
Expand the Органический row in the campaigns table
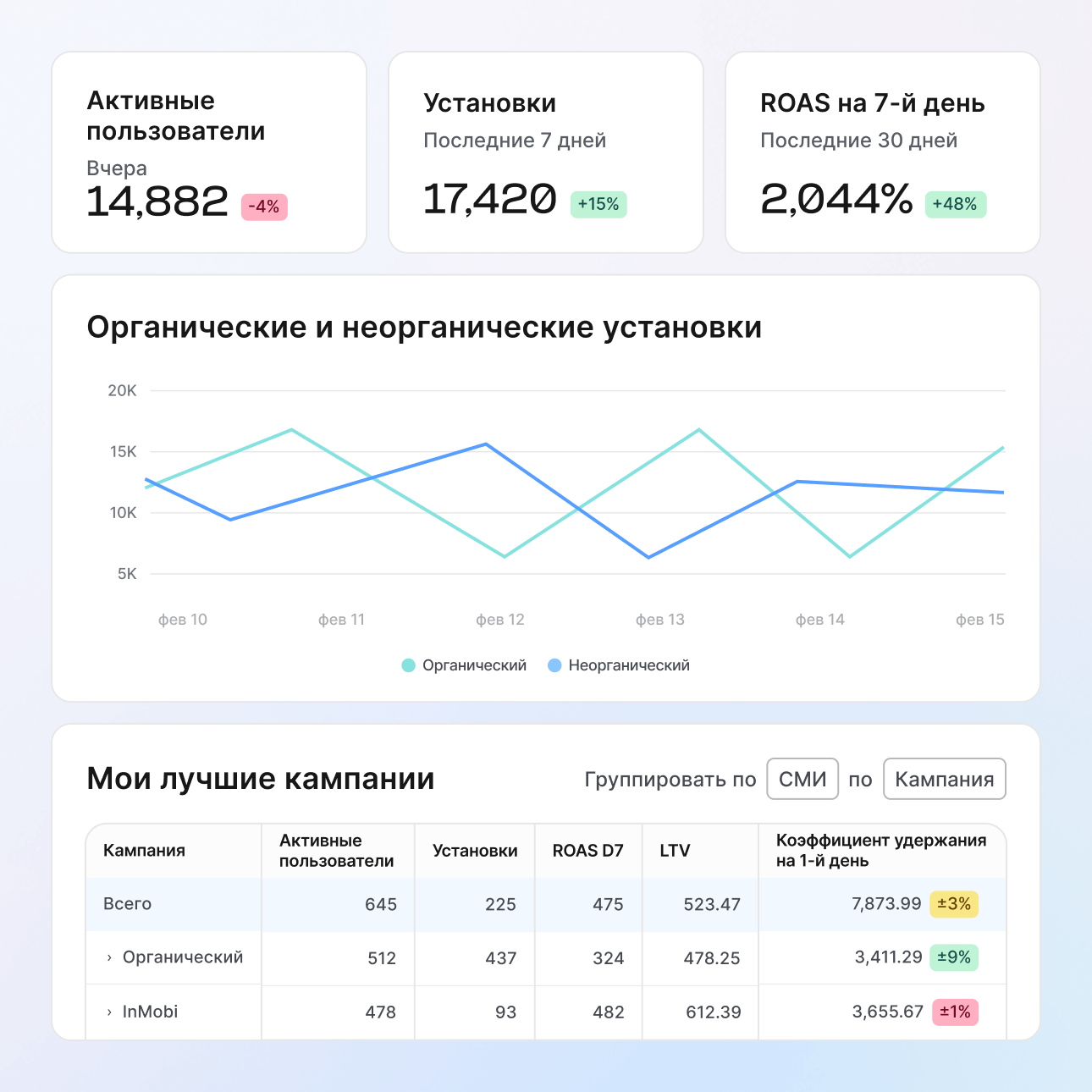108,957
